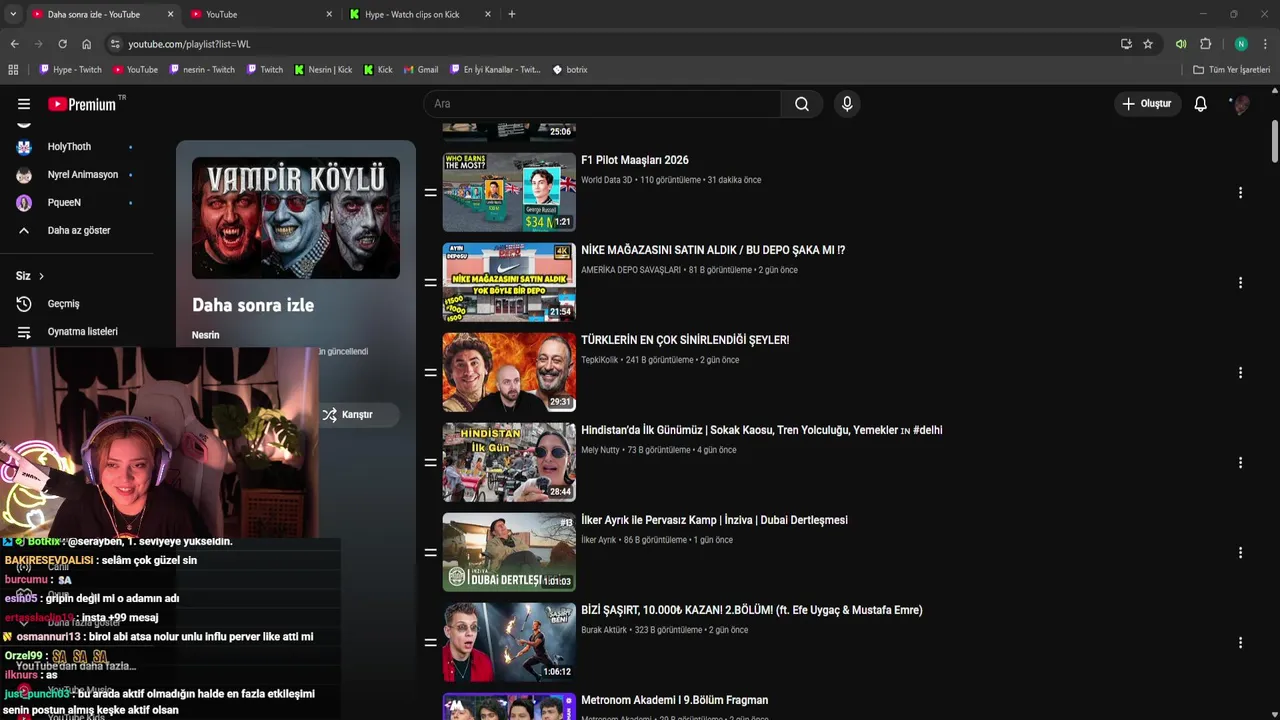Image resolution: width=1280 pixels, height=720 pixels.
Task: Click the YouTube Premium logo
Action: pyautogui.click(x=82, y=104)
